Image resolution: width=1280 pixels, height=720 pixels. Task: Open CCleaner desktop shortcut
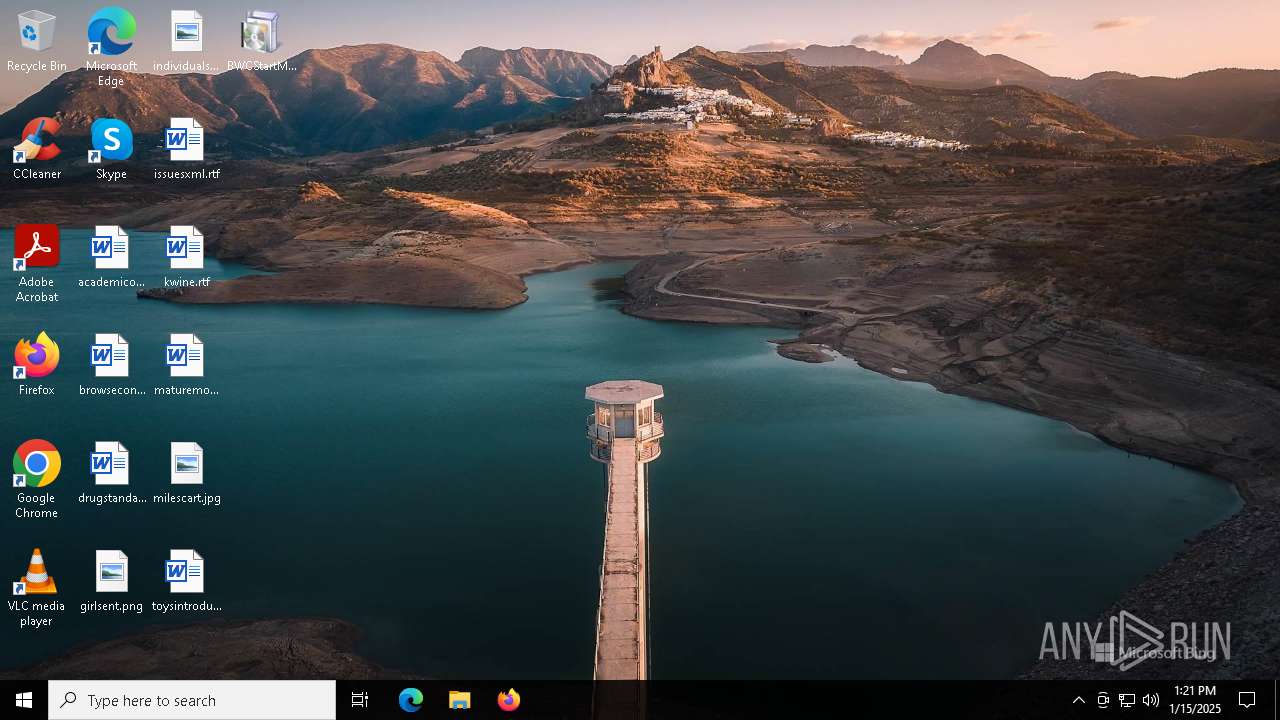(37, 149)
